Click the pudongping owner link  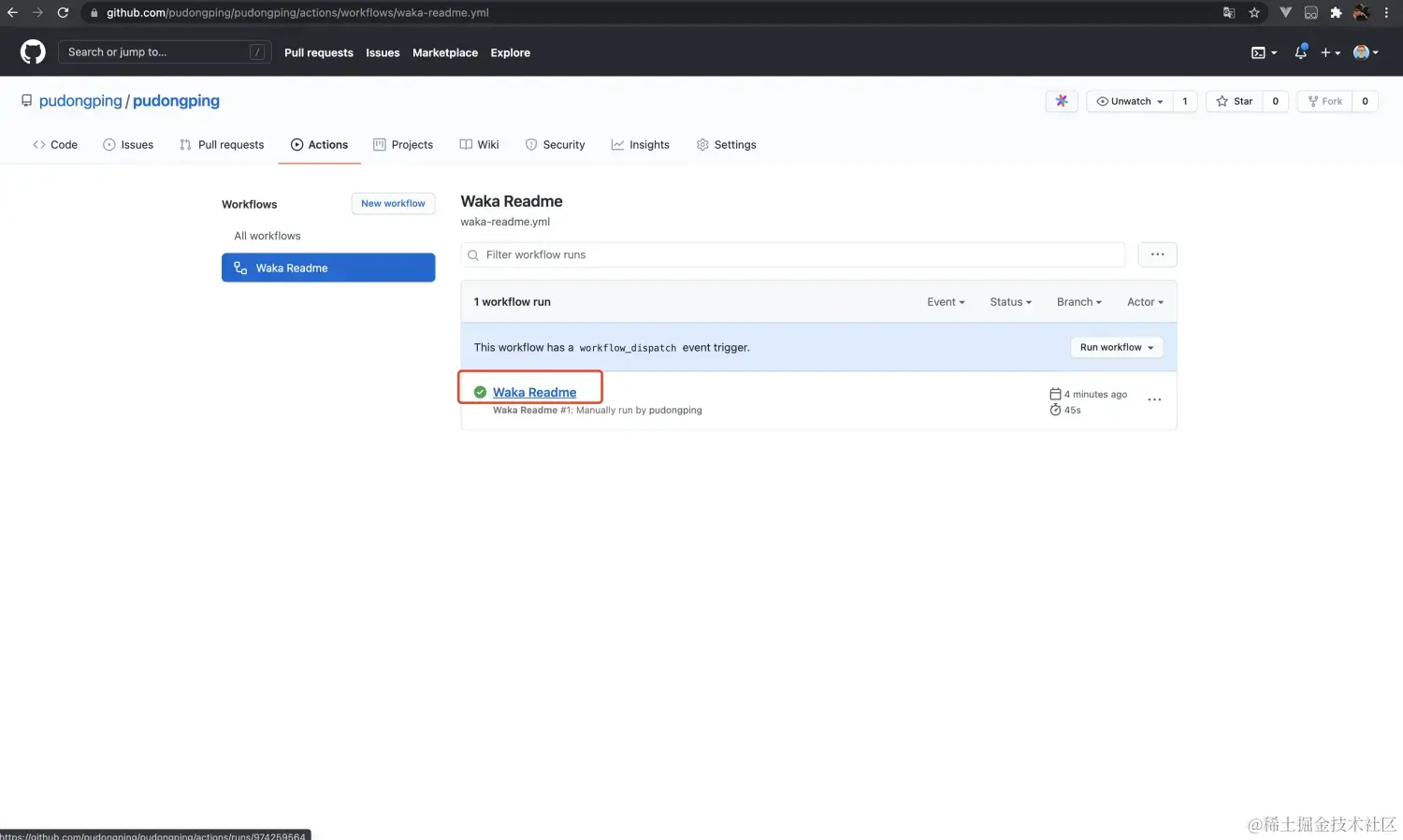[x=80, y=101]
